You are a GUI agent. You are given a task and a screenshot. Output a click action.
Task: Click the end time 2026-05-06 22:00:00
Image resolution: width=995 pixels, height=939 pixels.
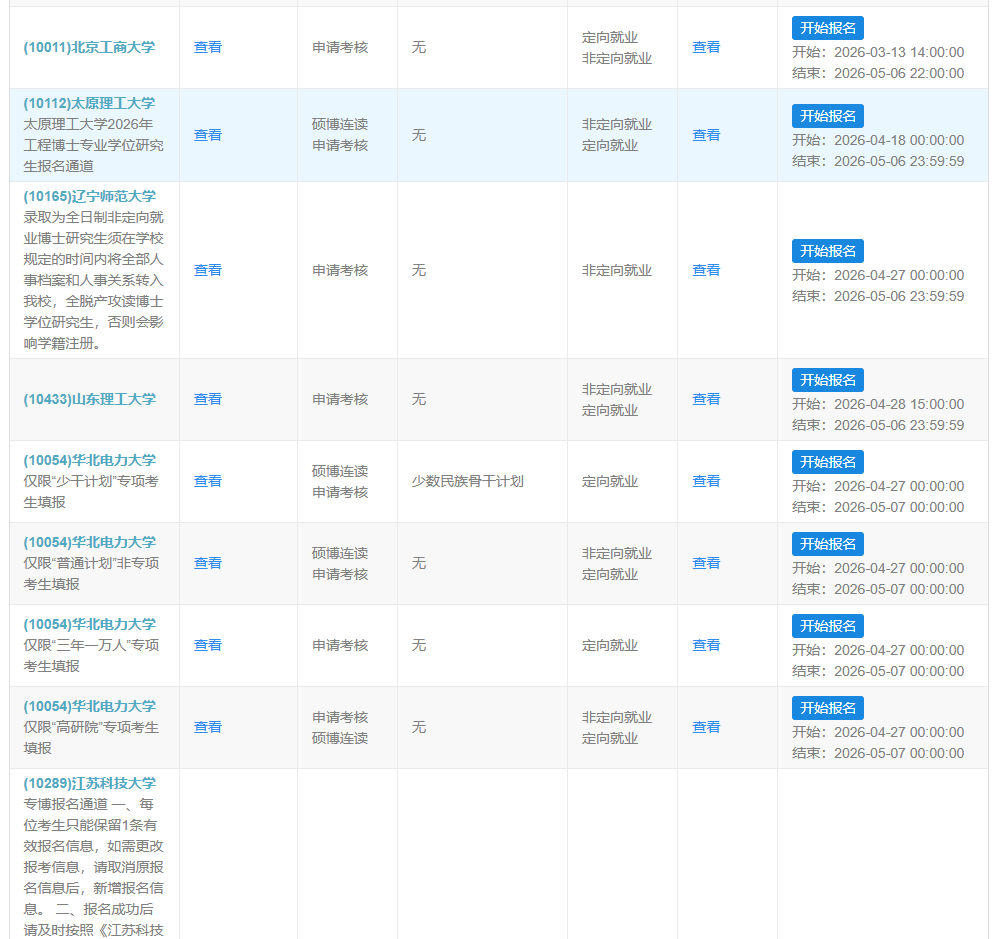click(x=899, y=74)
